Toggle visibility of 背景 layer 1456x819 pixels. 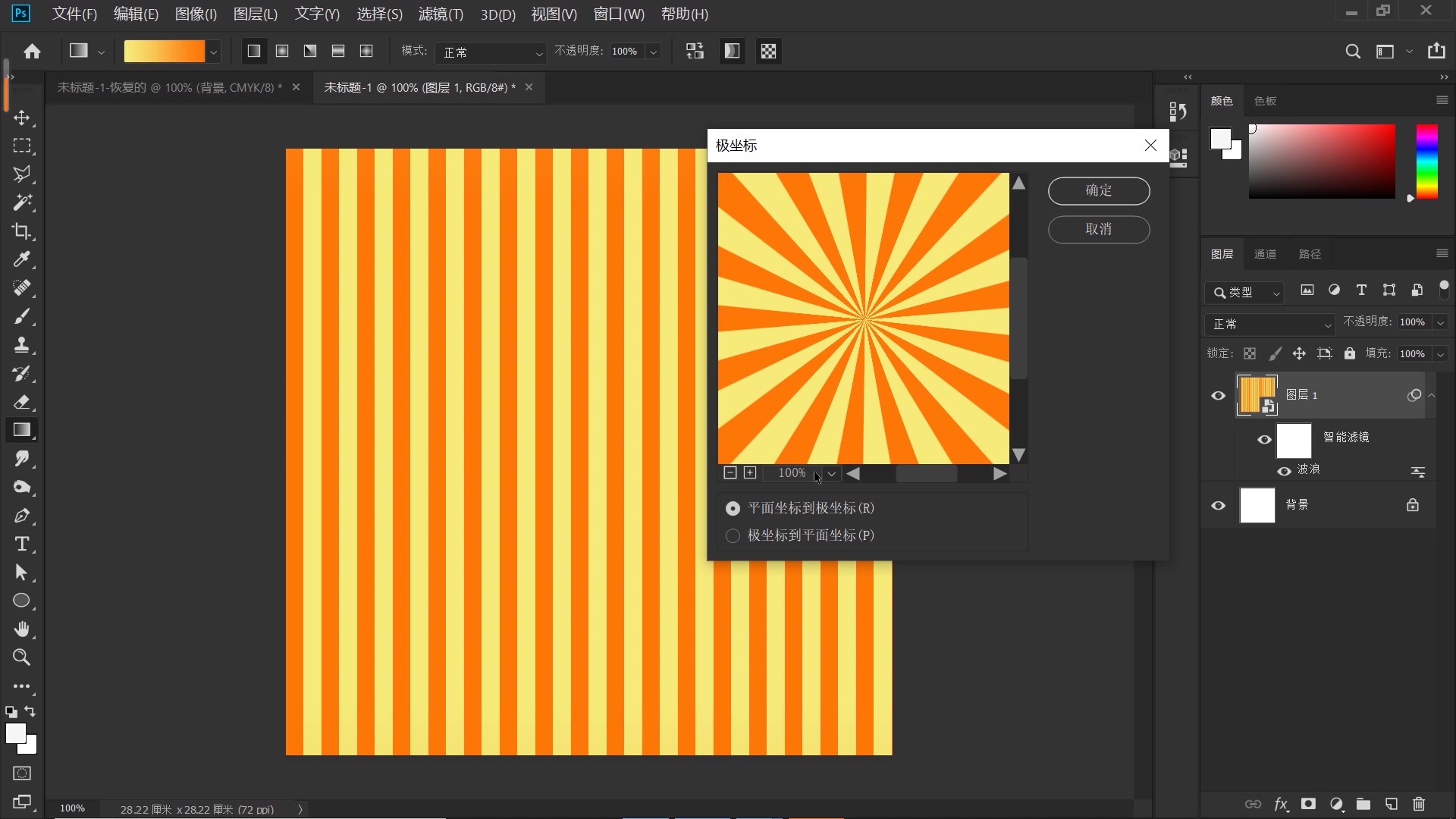point(1219,504)
